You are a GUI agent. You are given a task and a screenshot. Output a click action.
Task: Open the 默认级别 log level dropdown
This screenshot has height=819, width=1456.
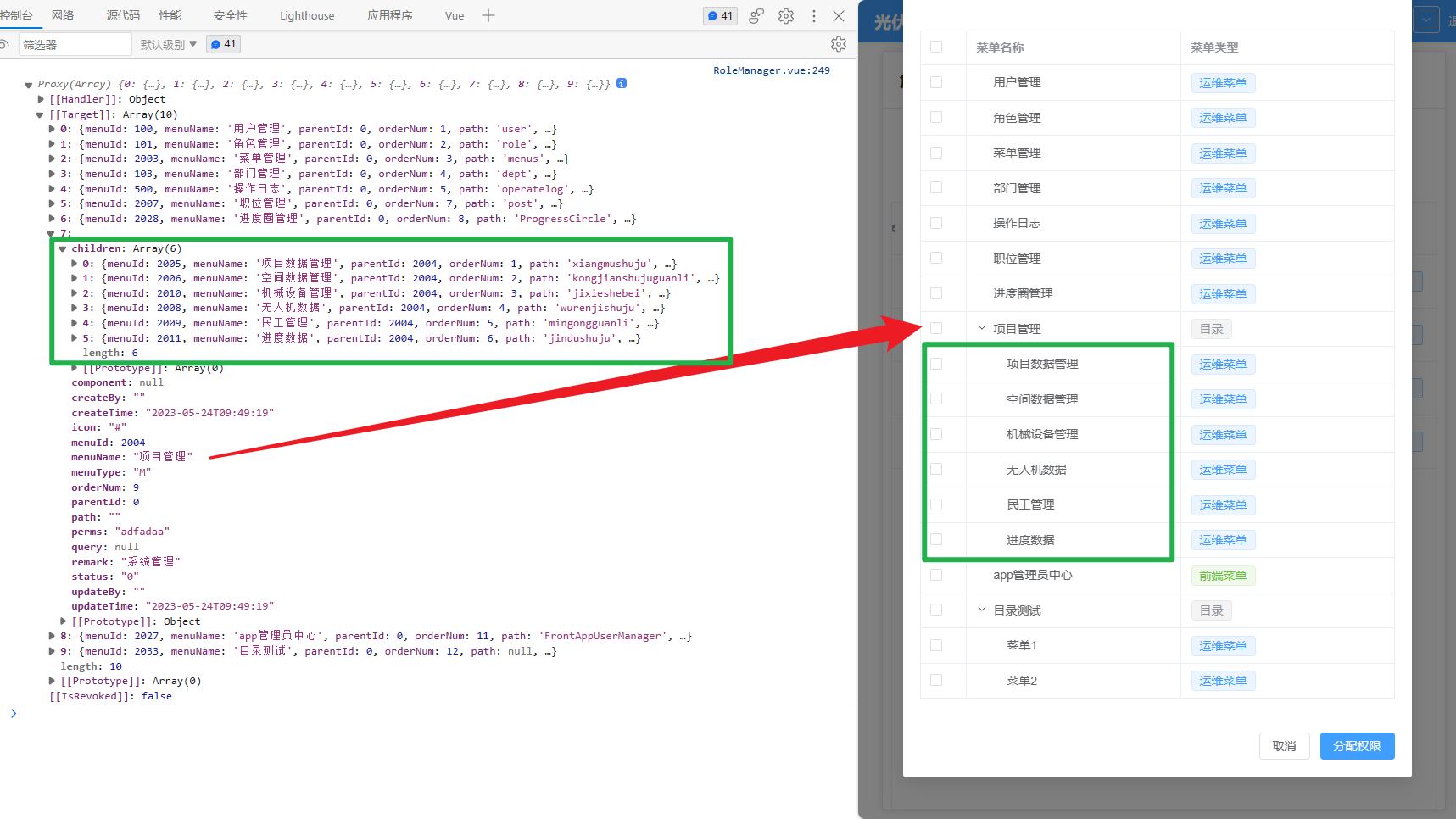point(168,44)
